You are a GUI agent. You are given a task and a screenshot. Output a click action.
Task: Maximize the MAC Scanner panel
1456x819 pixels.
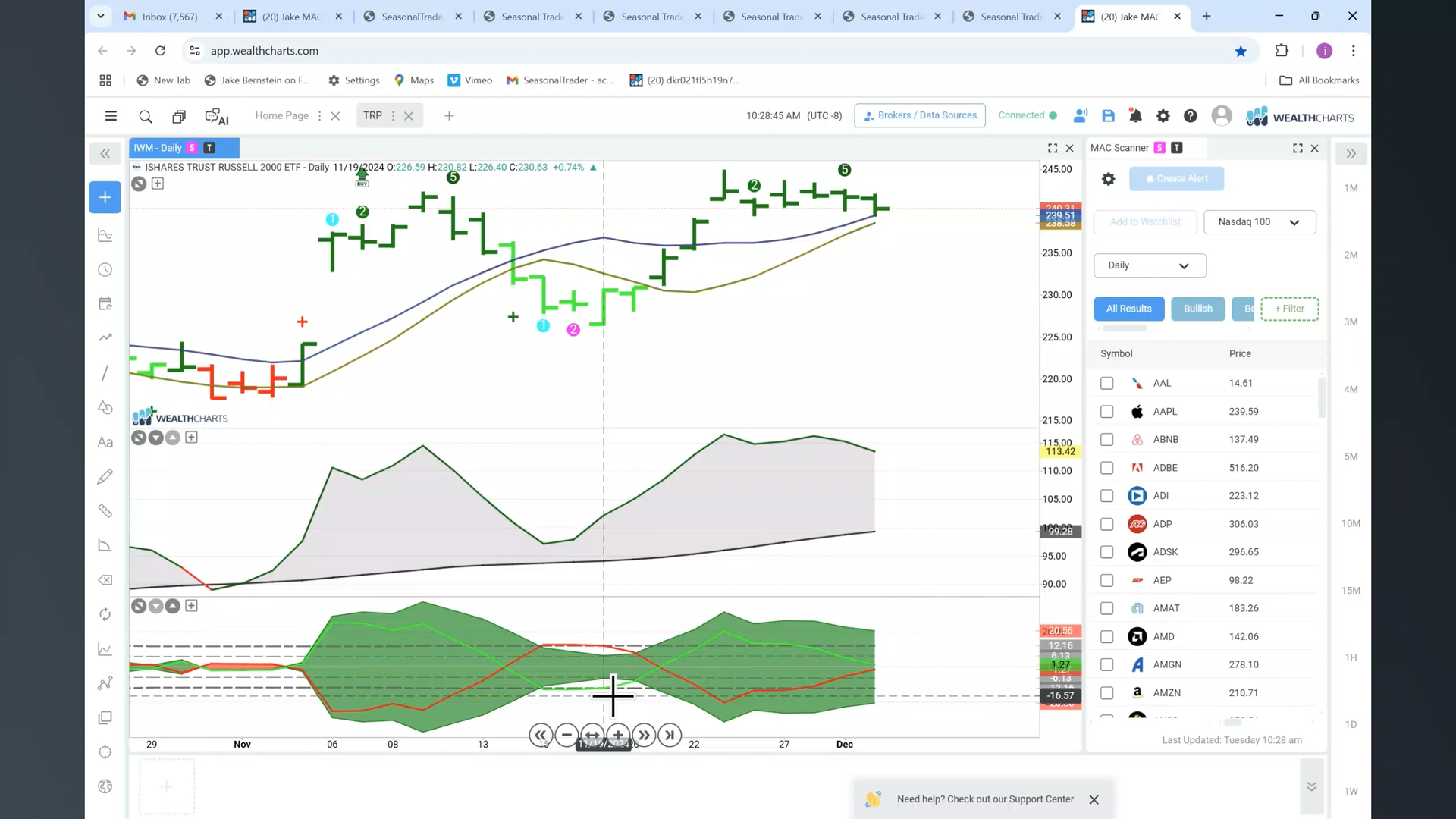1298,148
